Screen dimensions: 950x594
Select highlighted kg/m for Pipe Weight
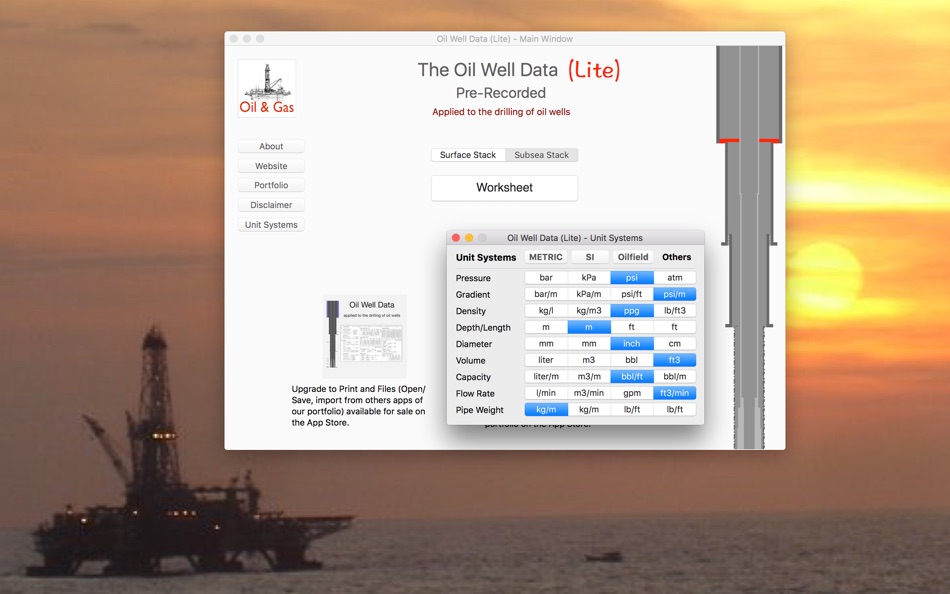(x=546, y=410)
